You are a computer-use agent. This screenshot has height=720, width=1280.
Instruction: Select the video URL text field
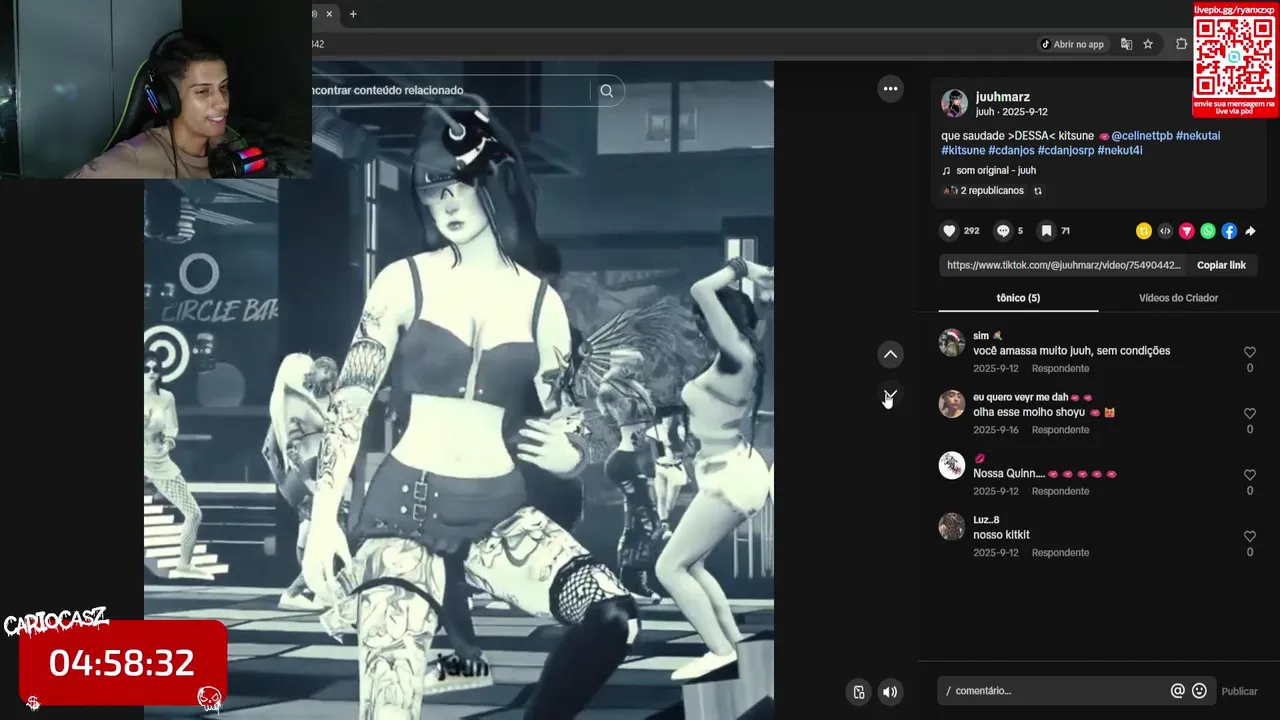point(1064,265)
